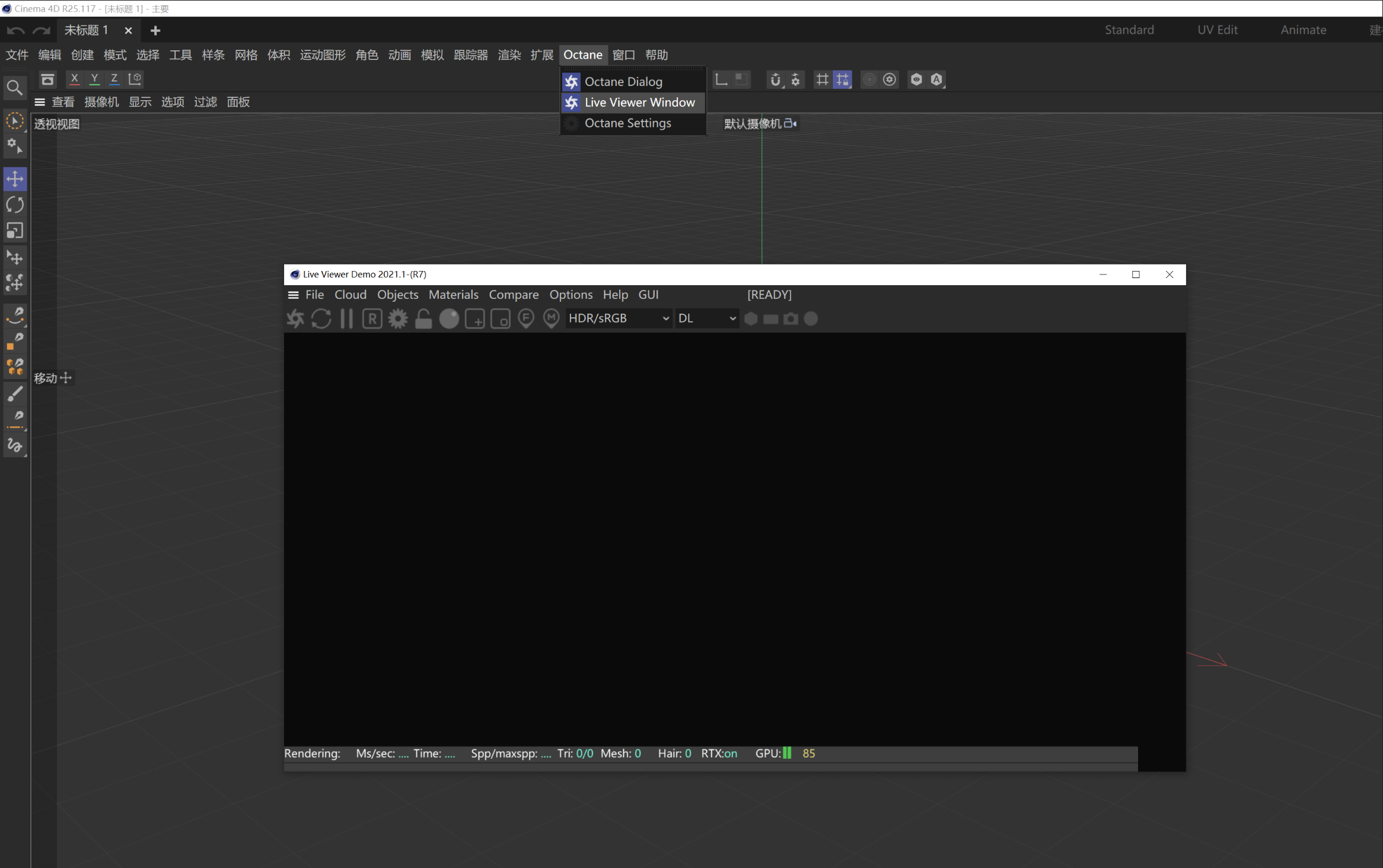Select the Scale tool in left toolbar
1383x868 pixels.
[x=15, y=231]
